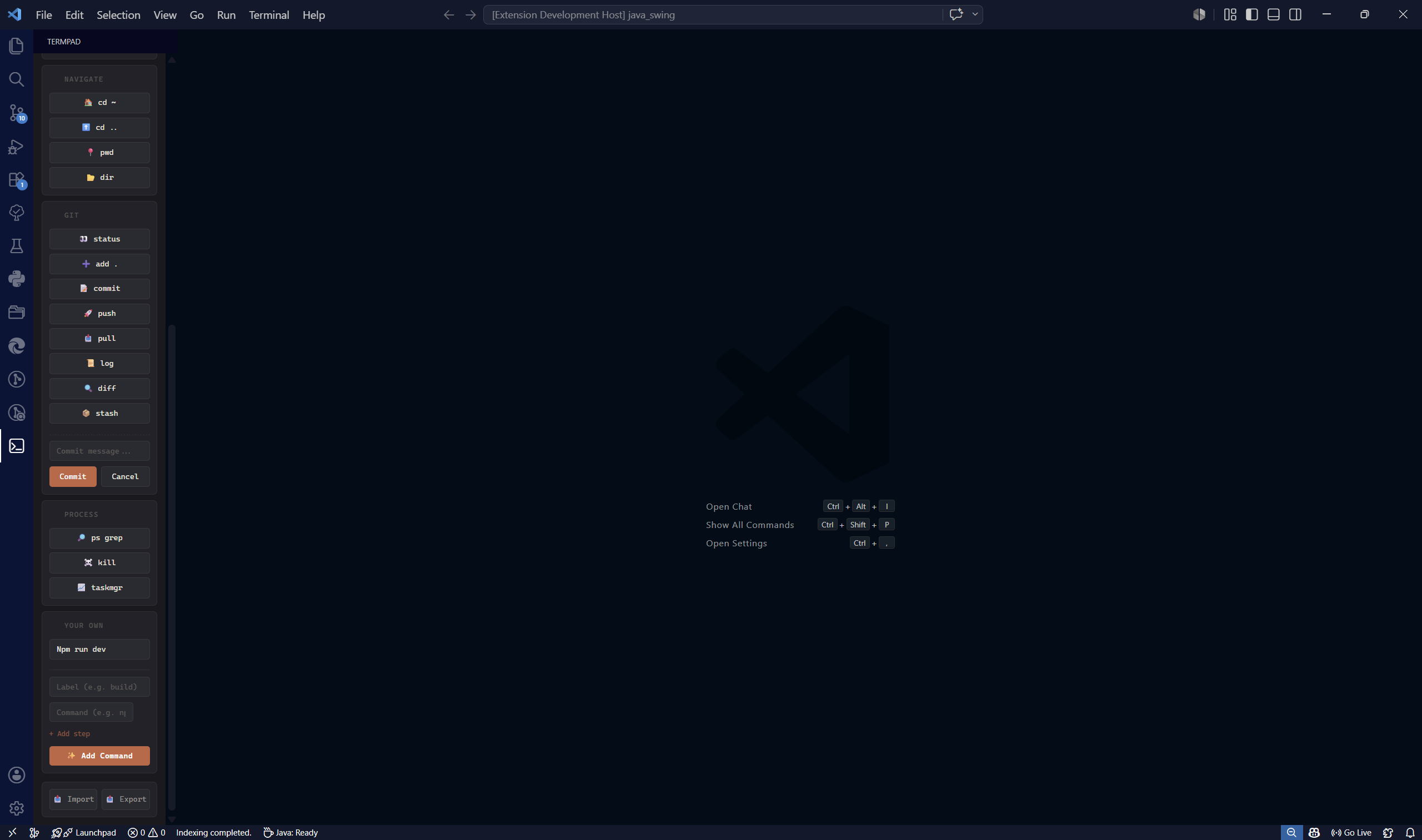Click the Import button
Image resolution: width=1422 pixels, height=840 pixels.
(x=74, y=799)
